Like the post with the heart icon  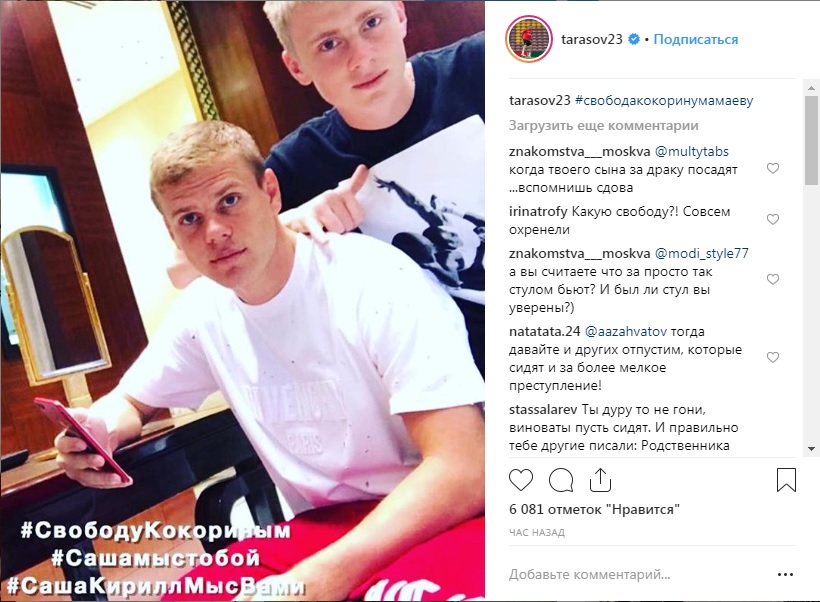(521, 480)
